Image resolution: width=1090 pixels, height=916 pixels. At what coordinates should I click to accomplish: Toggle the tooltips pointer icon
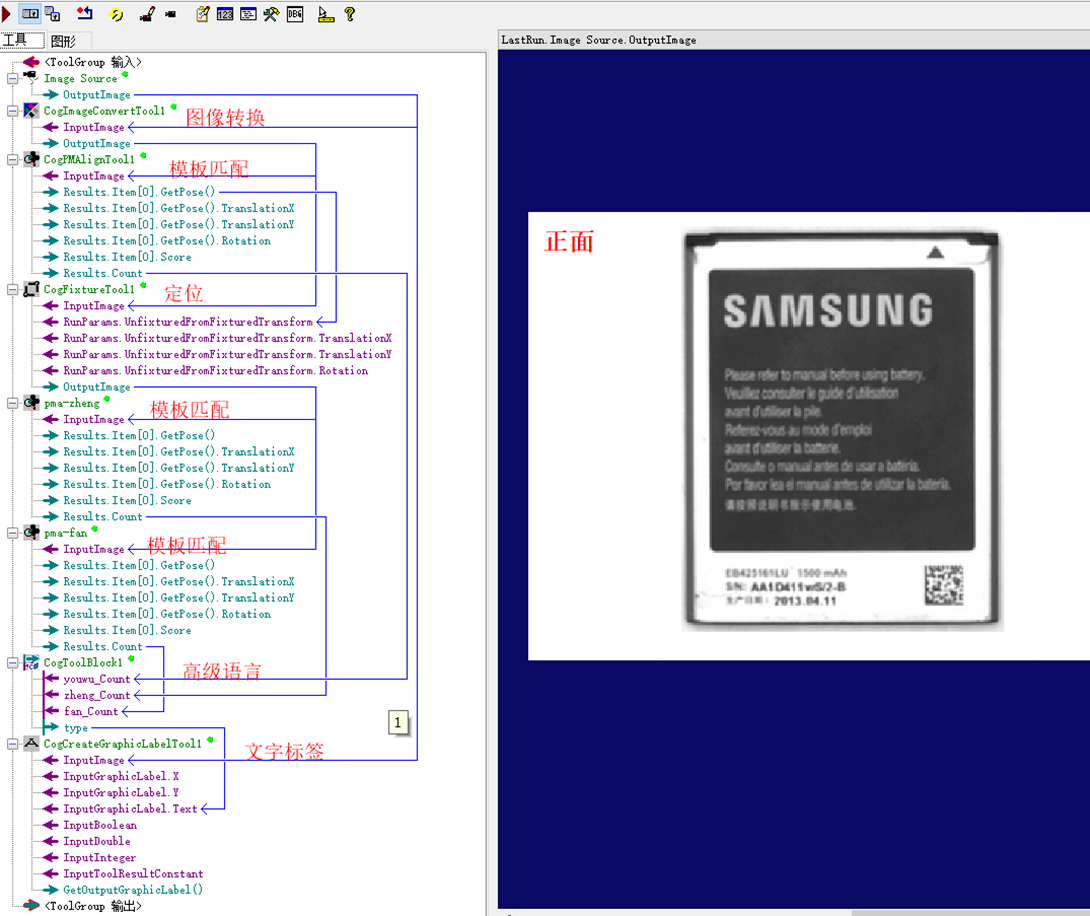(325, 14)
